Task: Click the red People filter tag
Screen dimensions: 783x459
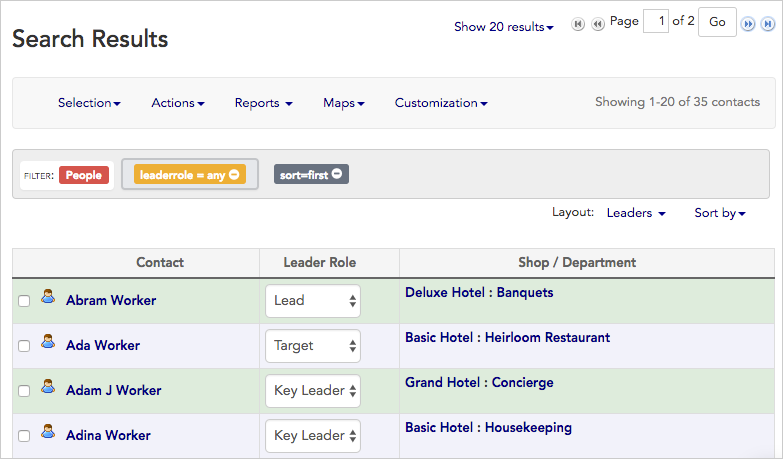Action: [84, 175]
